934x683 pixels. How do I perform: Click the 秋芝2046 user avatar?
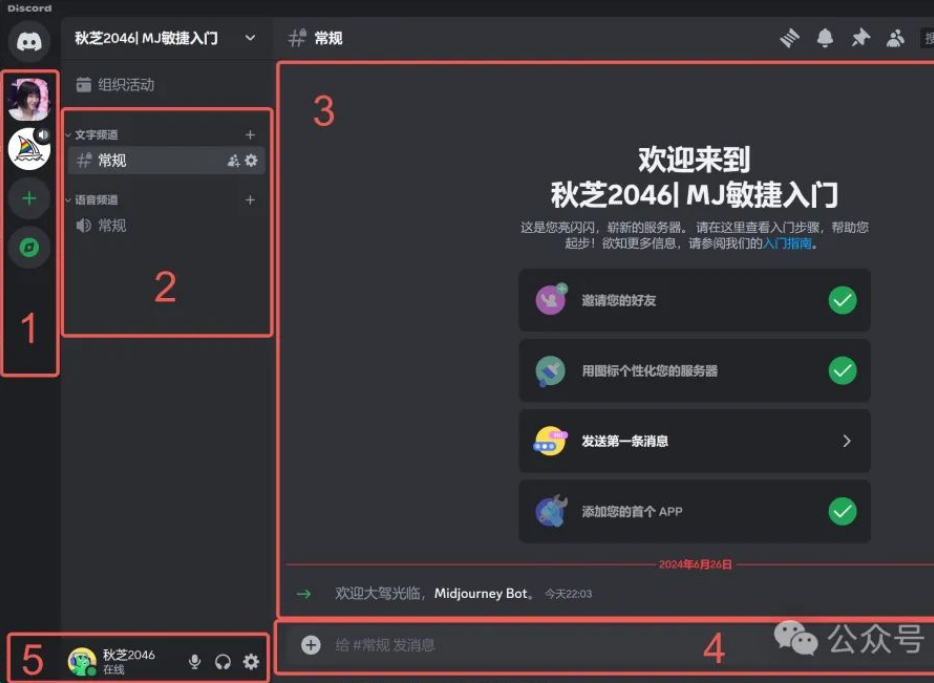(x=82, y=661)
